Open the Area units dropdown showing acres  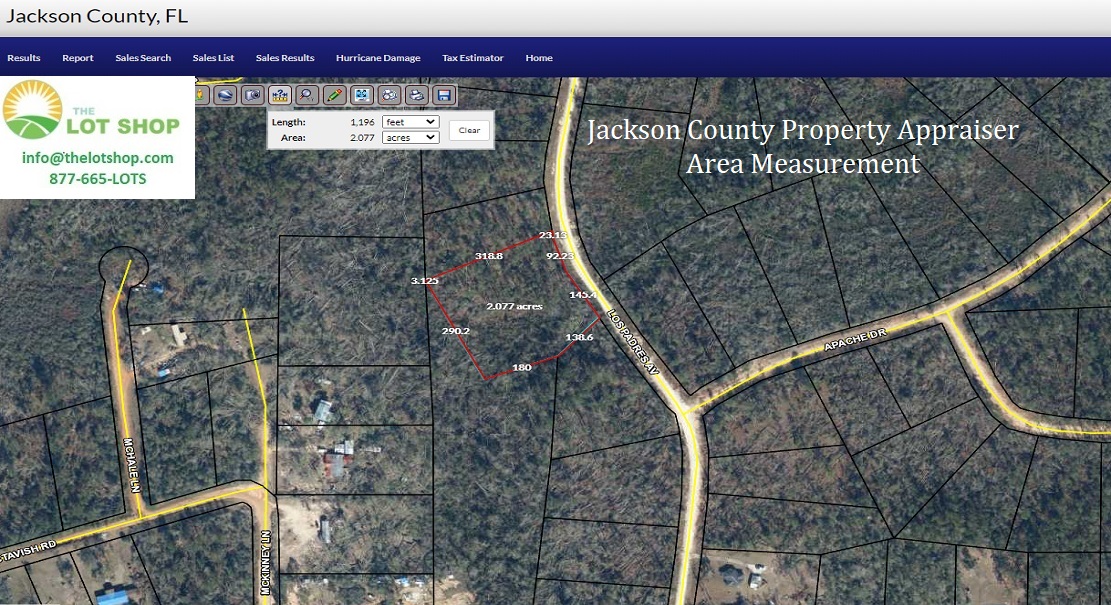point(410,138)
